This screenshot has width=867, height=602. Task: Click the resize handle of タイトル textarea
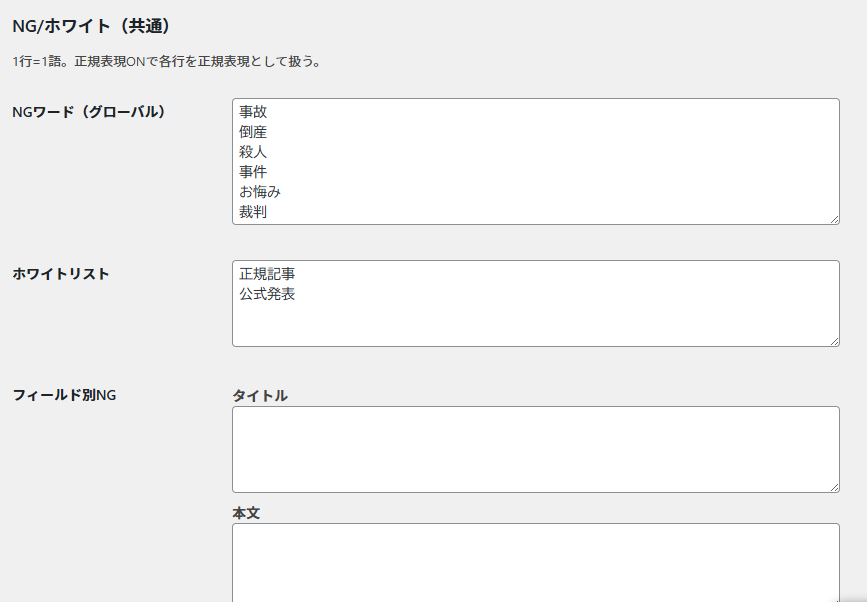(x=833, y=486)
